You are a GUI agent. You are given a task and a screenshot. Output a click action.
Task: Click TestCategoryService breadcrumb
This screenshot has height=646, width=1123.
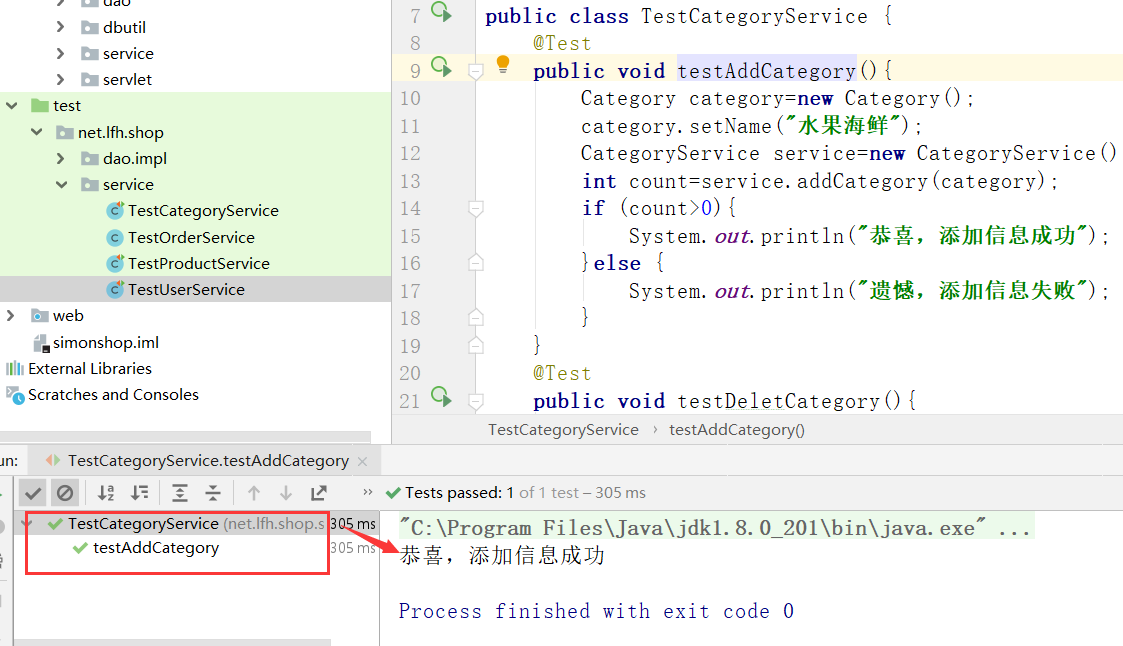[x=563, y=430]
